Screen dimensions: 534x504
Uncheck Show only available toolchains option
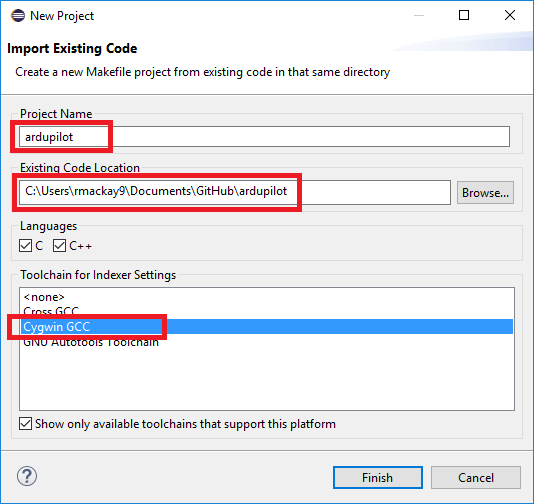[26, 424]
